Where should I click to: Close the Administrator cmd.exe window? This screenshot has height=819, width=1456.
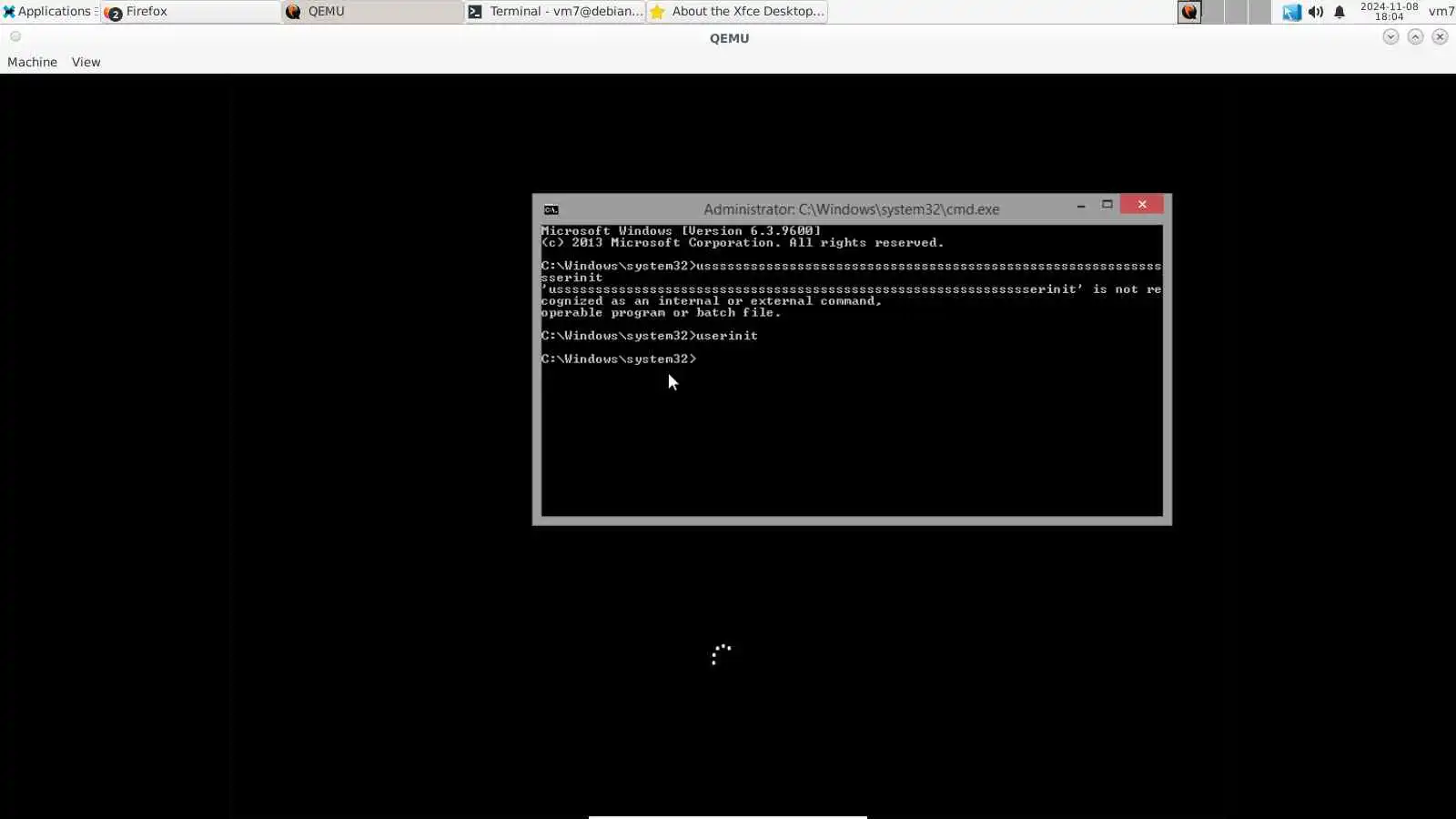1142,205
